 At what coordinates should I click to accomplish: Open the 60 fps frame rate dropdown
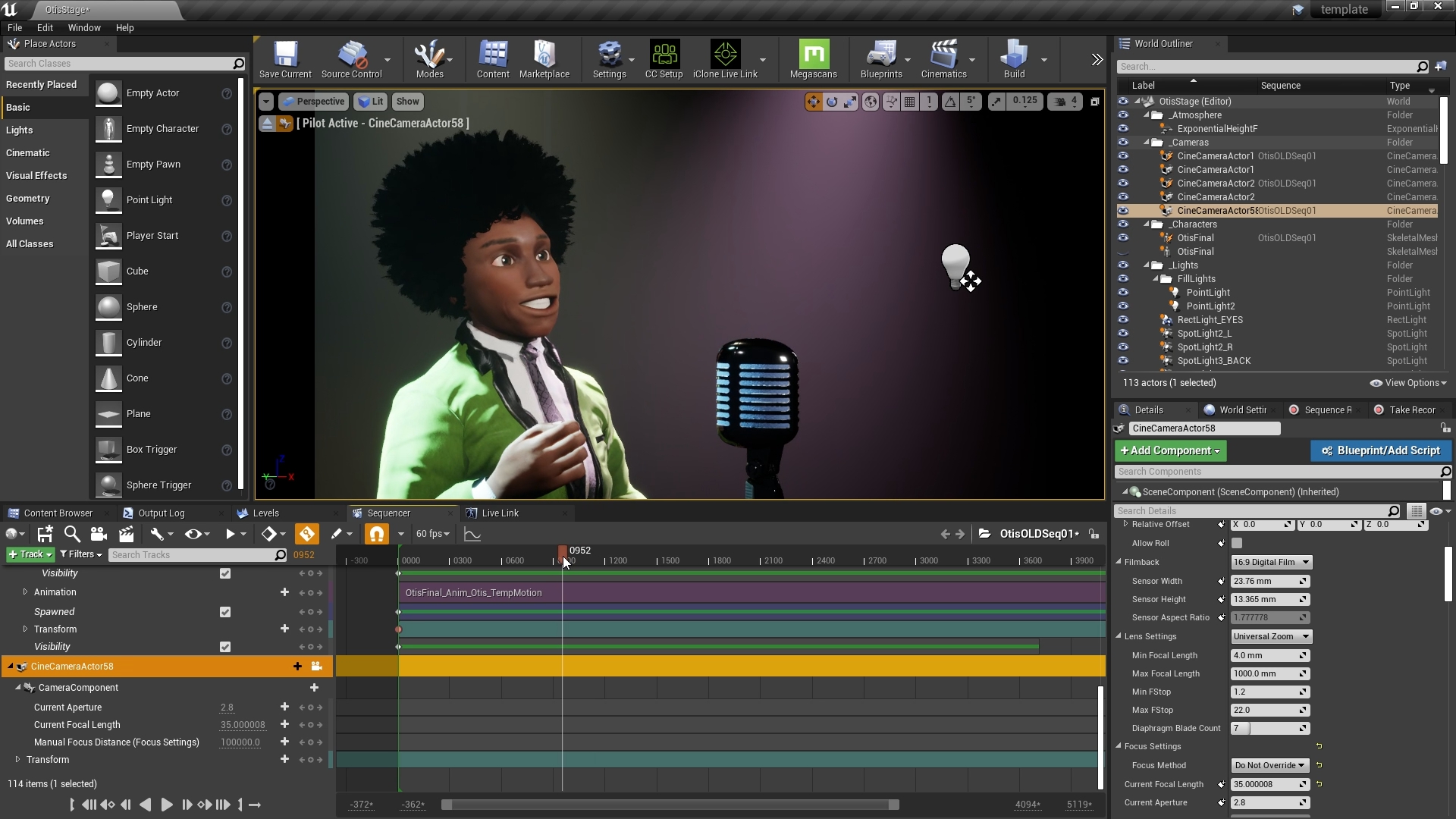click(x=433, y=534)
